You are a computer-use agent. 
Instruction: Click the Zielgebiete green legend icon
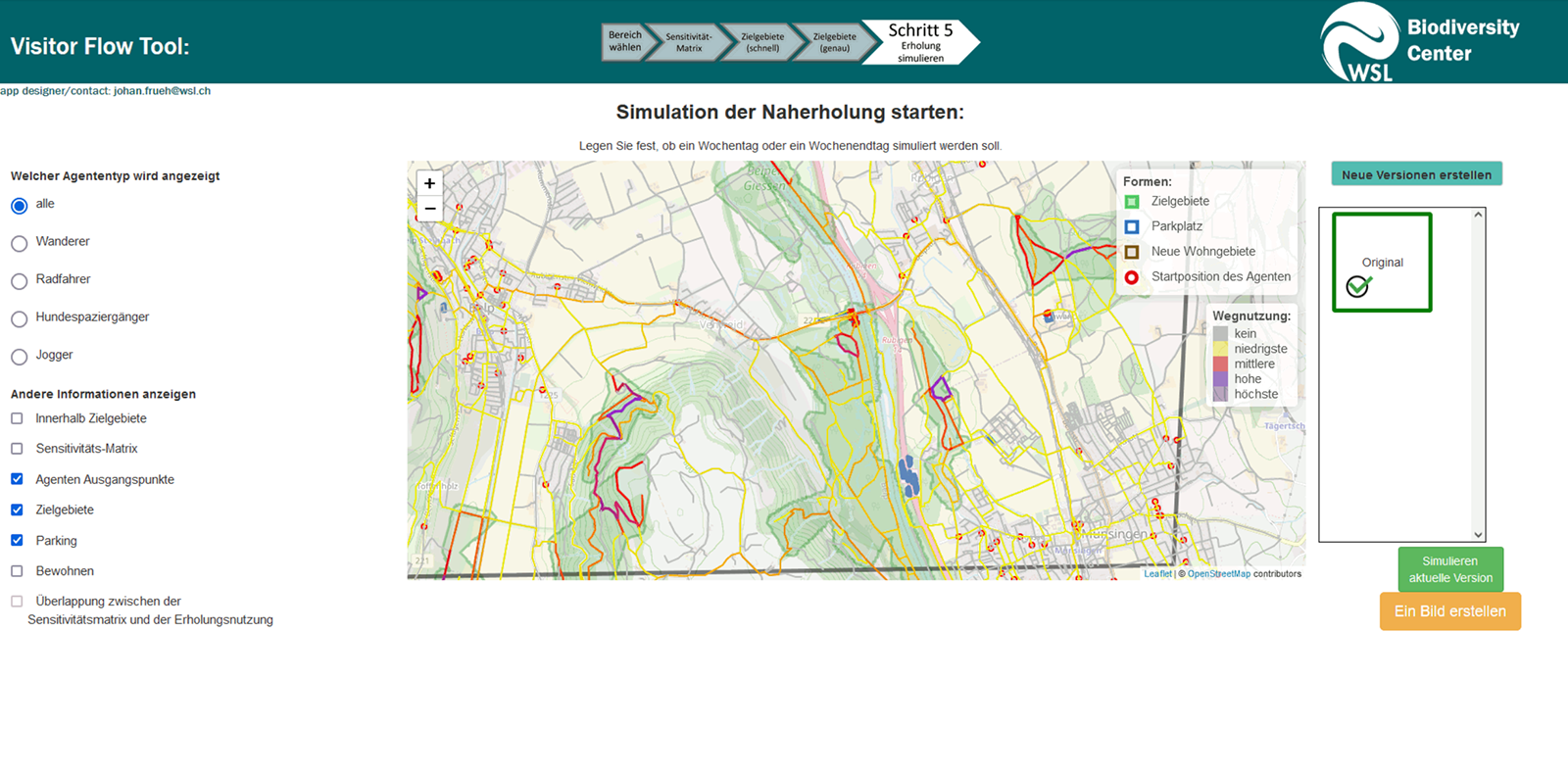[1132, 202]
